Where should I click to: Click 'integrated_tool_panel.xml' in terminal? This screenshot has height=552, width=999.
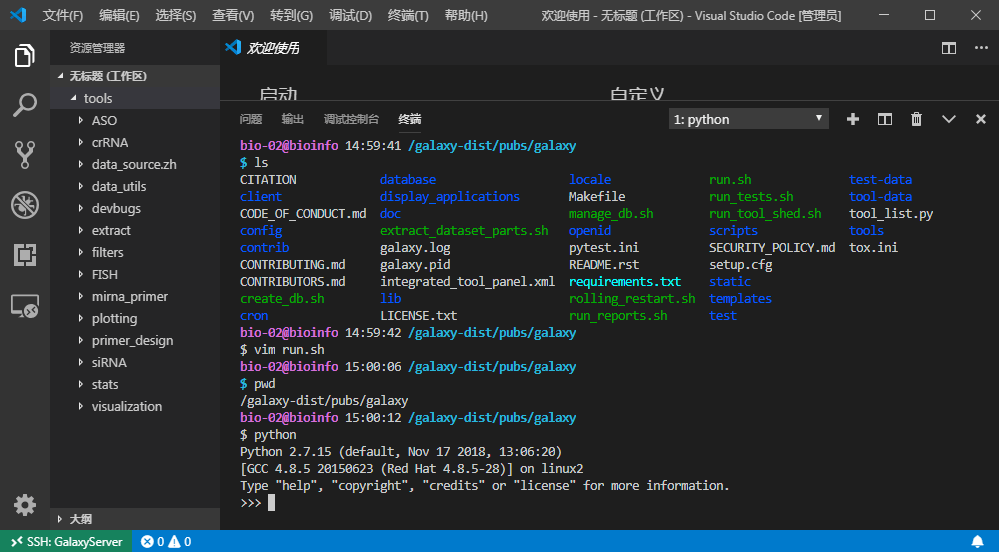(468, 282)
